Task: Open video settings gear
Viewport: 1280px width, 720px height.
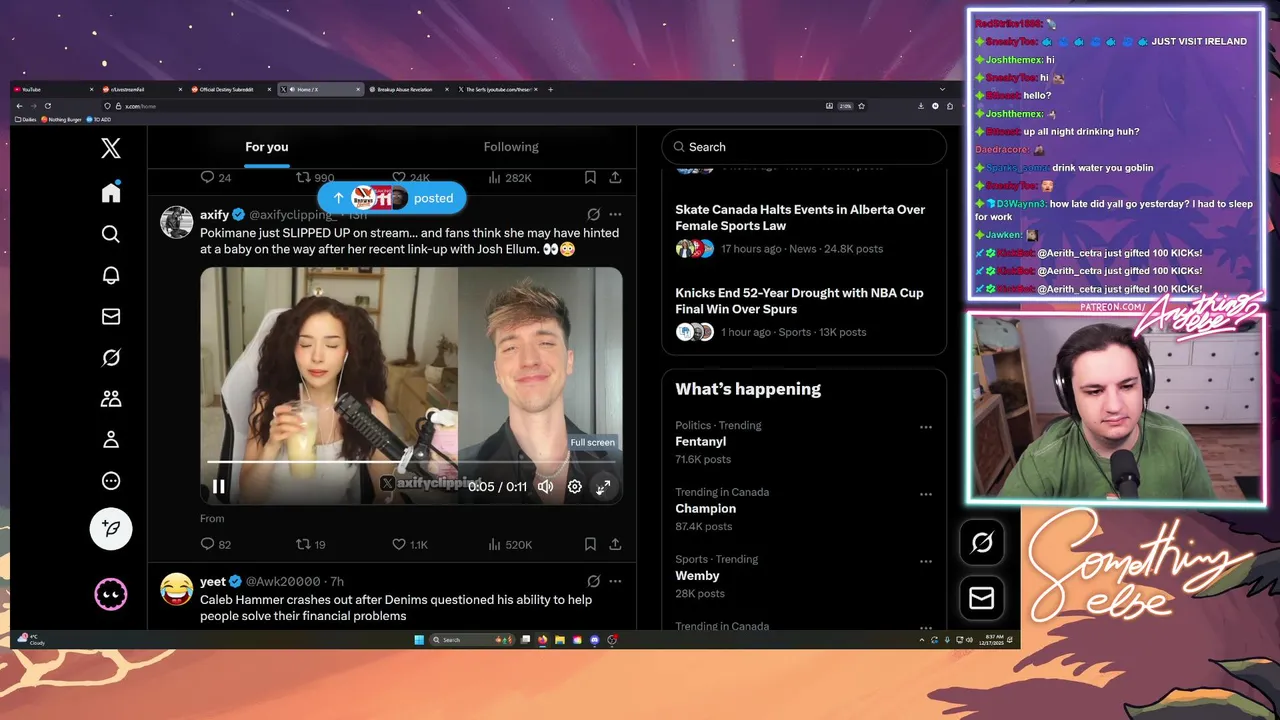Action: click(575, 487)
